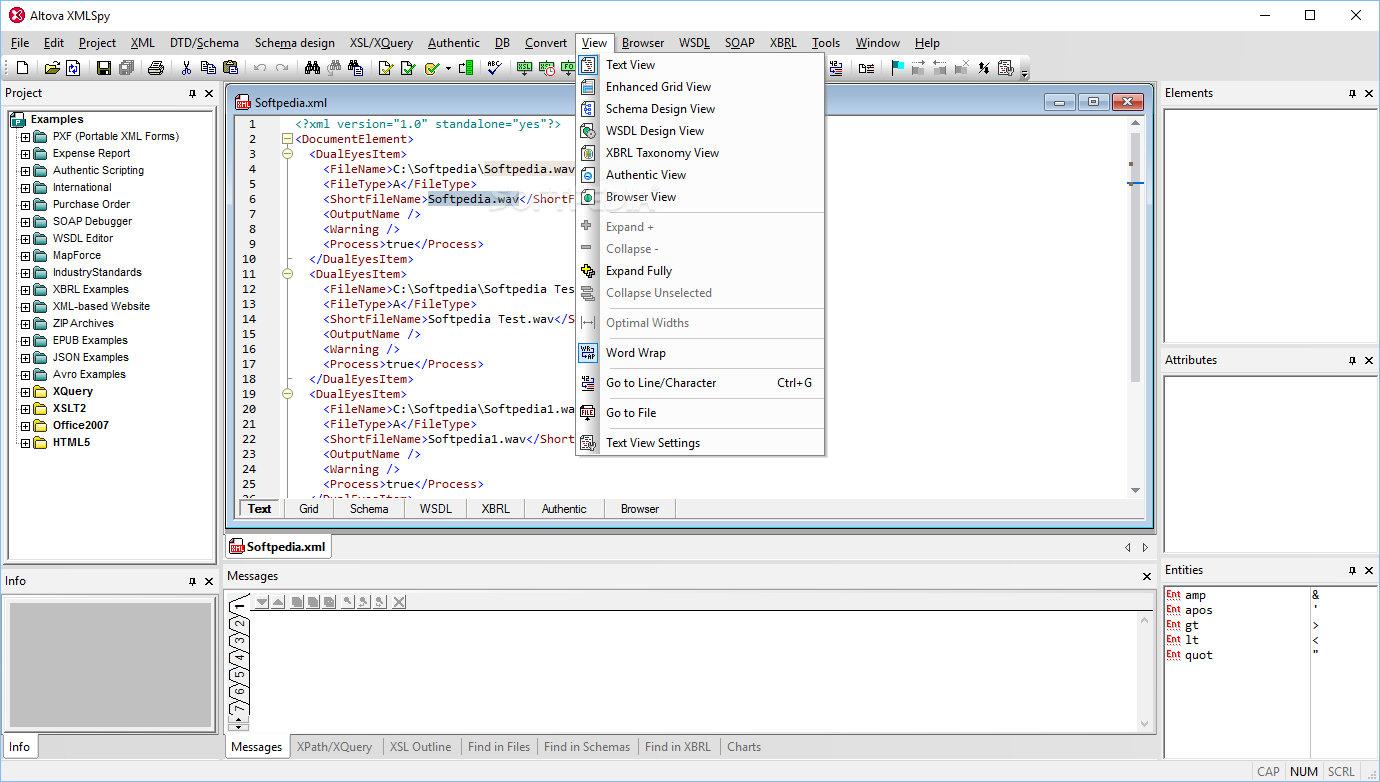Click the clear messages X icon
Viewport: 1380px width, 782px height.
(399, 602)
